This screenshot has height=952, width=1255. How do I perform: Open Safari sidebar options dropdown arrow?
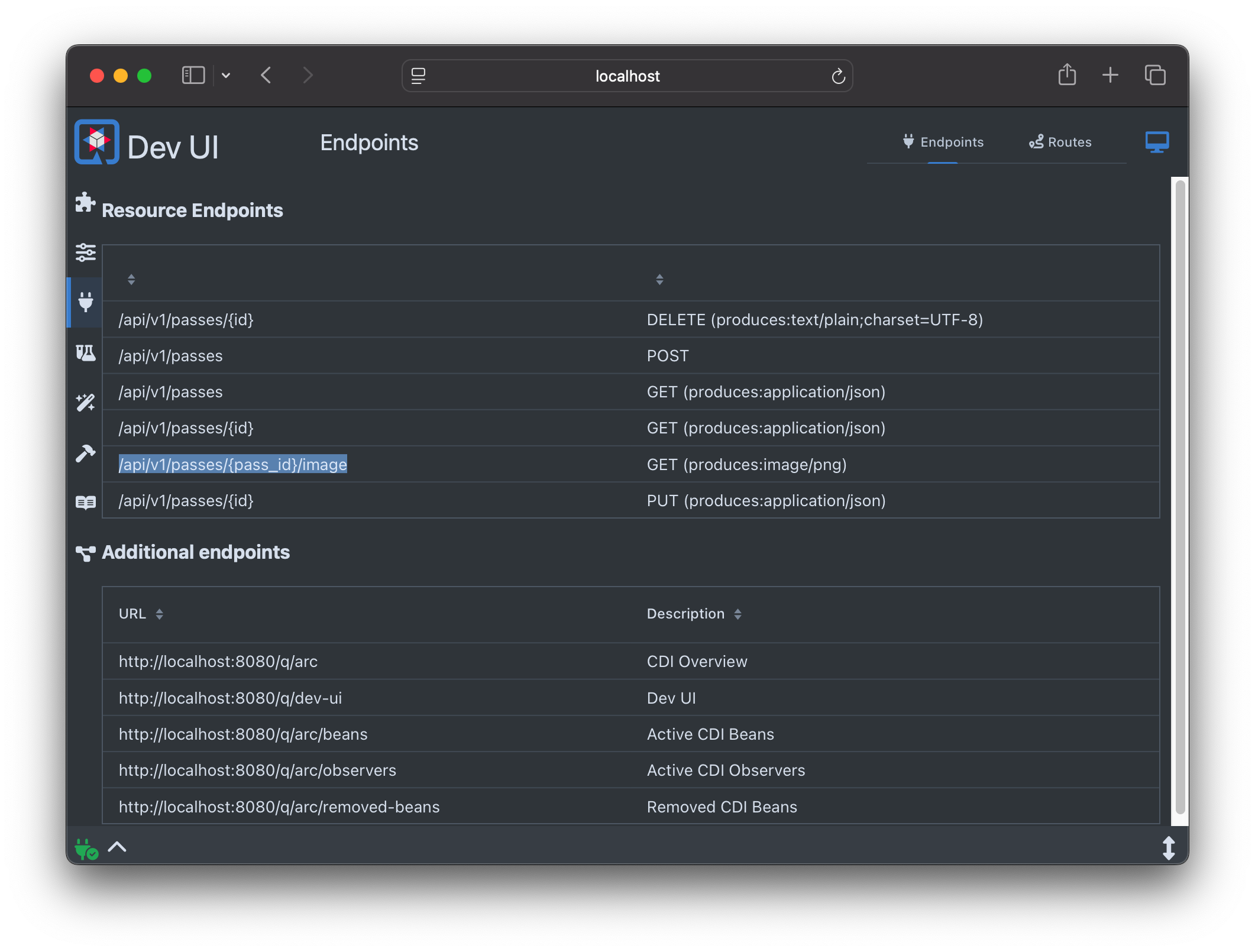[226, 76]
